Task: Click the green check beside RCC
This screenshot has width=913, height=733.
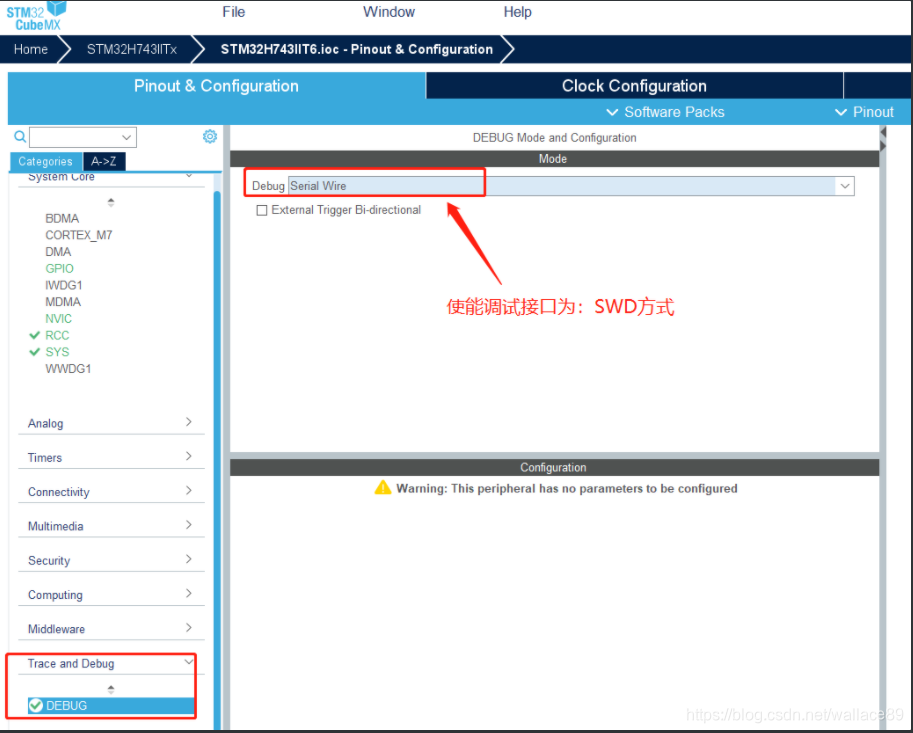Action: 34,335
